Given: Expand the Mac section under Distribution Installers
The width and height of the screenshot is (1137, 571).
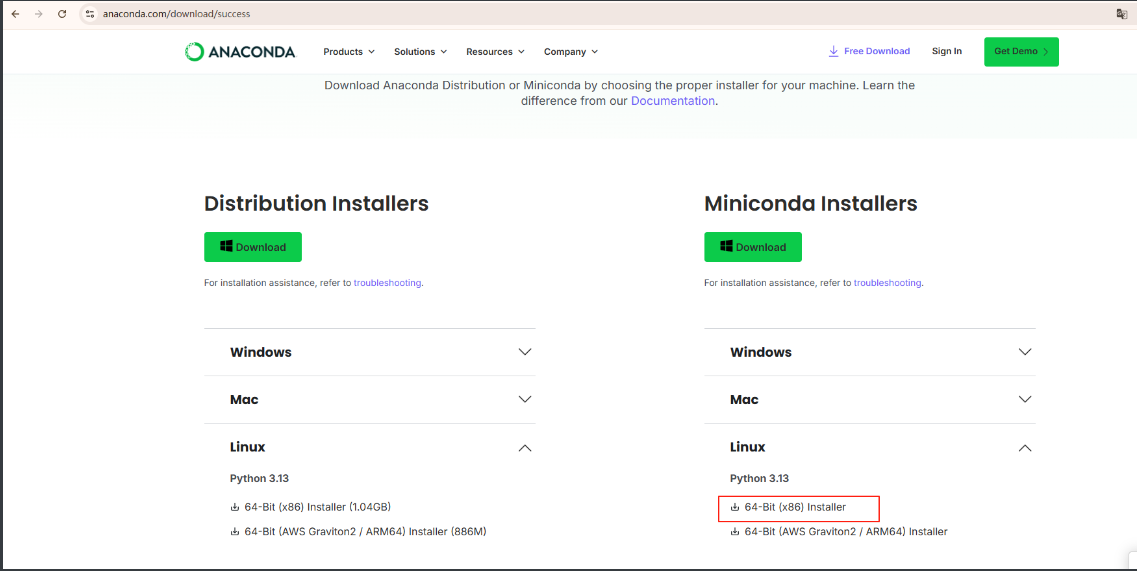Looking at the screenshot, I should coord(370,400).
